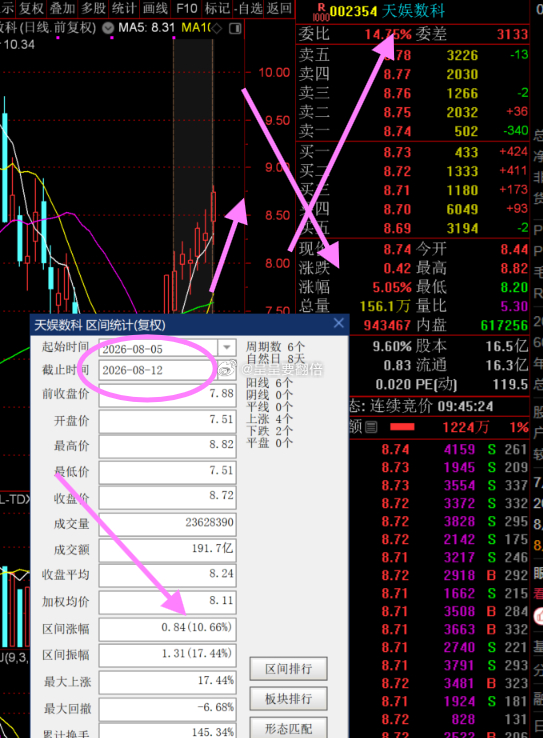Screen dimensions: 543x738
Task: Click the 最低 value 8.20
Action: pyautogui.click(x=514, y=287)
